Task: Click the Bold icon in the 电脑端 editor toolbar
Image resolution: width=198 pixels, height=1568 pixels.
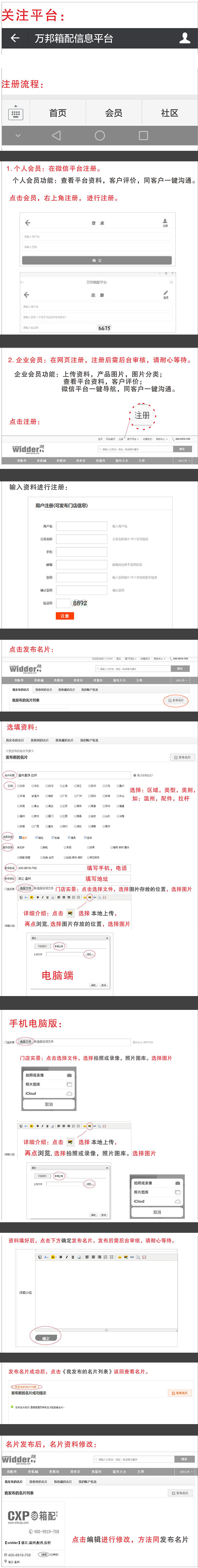Action: 38,898
